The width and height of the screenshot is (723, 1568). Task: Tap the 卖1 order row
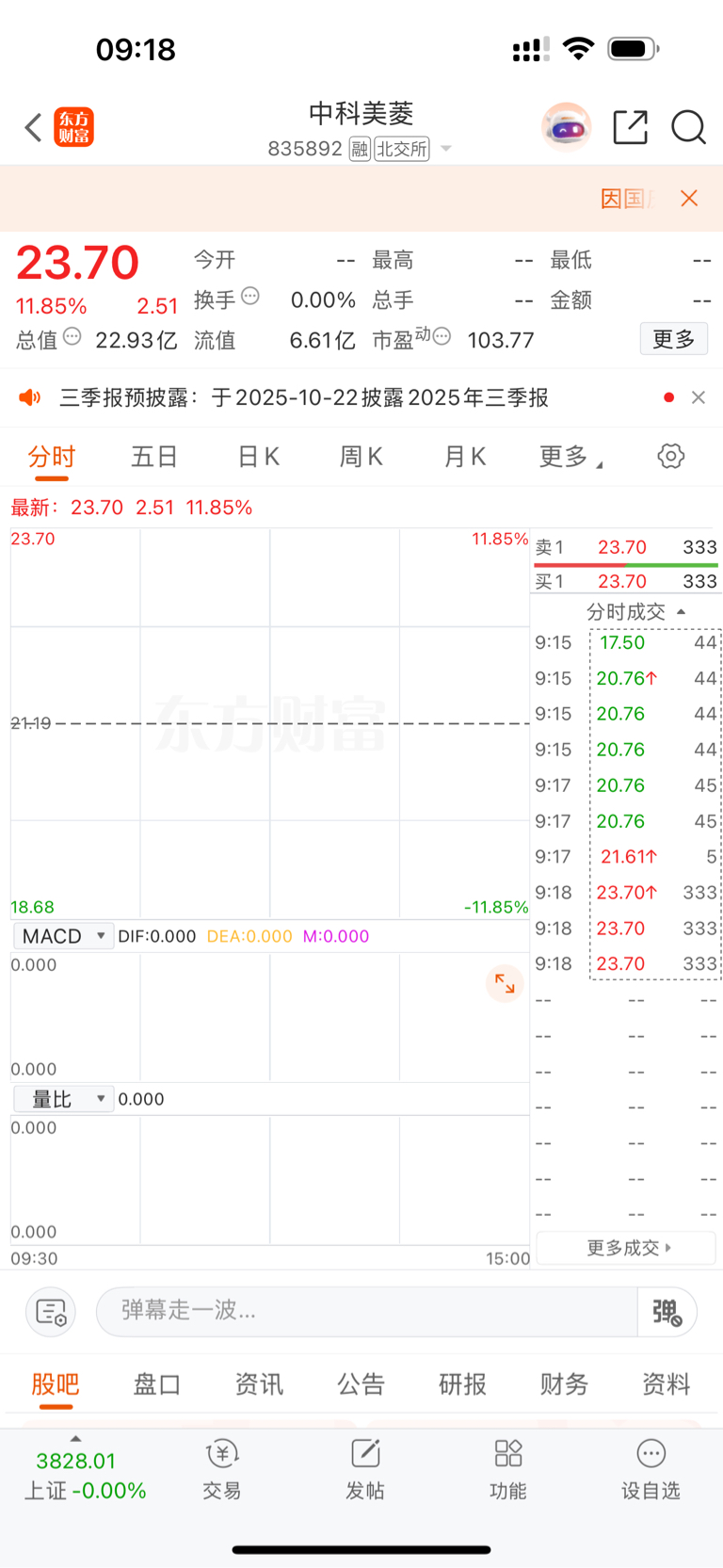[x=626, y=547]
